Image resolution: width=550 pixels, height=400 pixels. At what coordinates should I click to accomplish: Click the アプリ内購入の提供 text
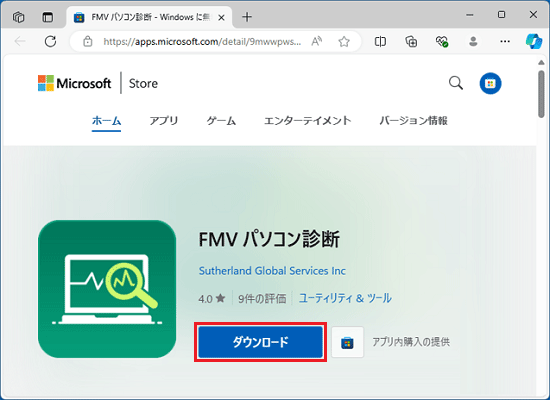point(411,342)
